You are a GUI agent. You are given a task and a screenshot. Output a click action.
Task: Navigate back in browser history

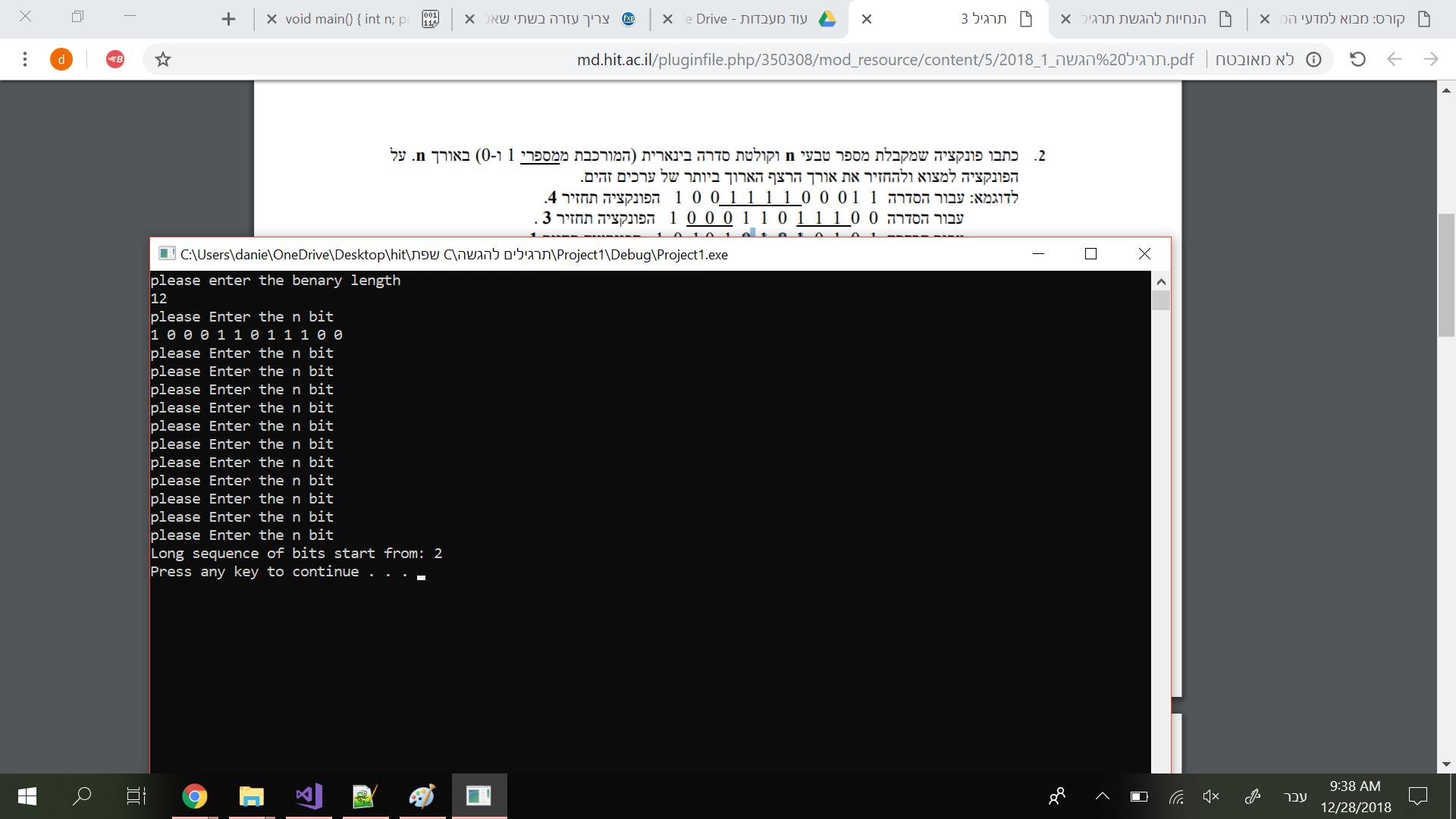point(1395,58)
